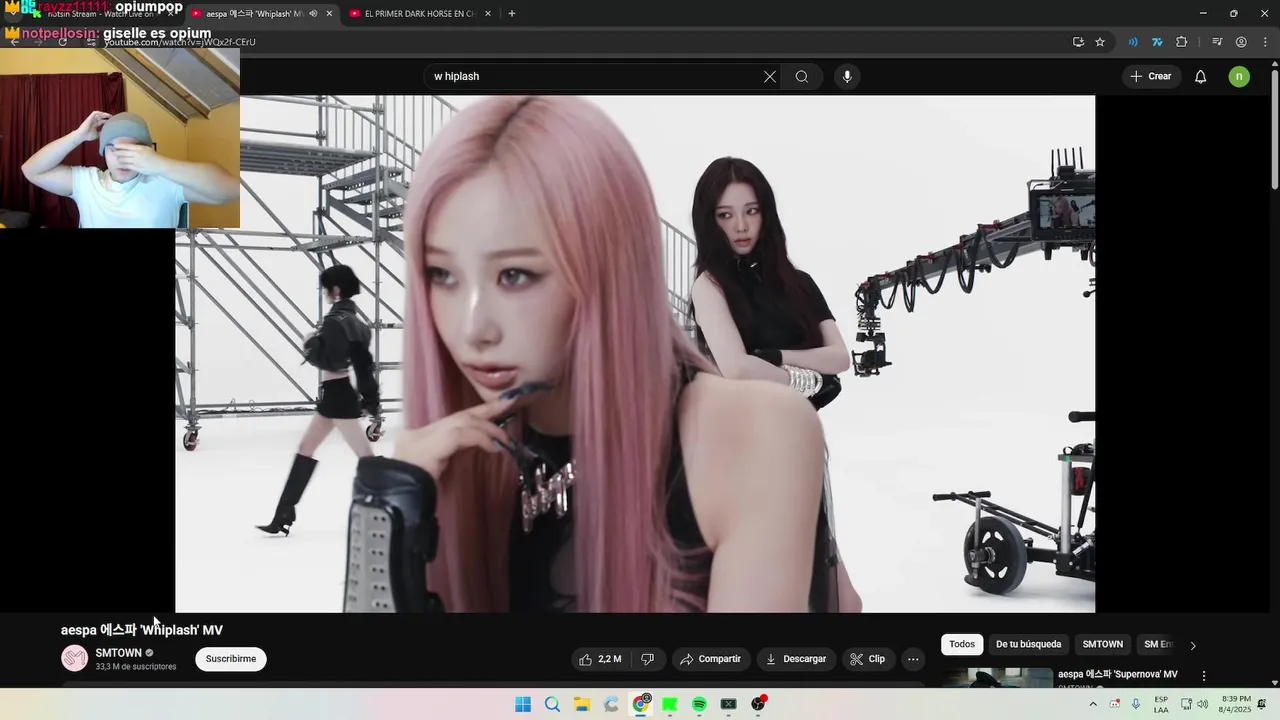This screenshot has height=720, width=1280.
Task: Open the Chrome profile icon
Action: tap(1241, 42)
